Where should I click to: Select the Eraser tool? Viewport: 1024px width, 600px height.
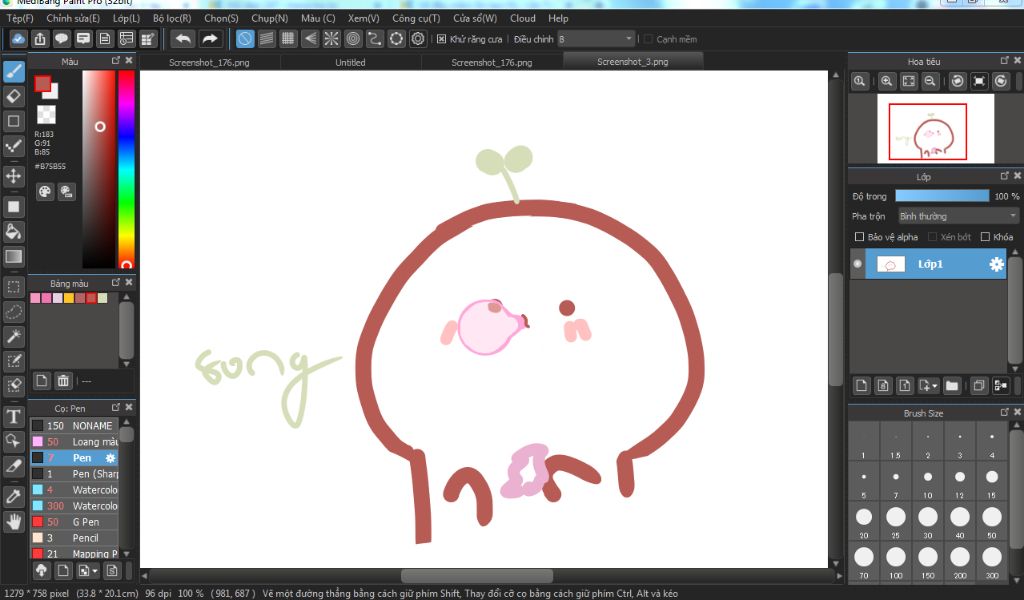point(14,96)
